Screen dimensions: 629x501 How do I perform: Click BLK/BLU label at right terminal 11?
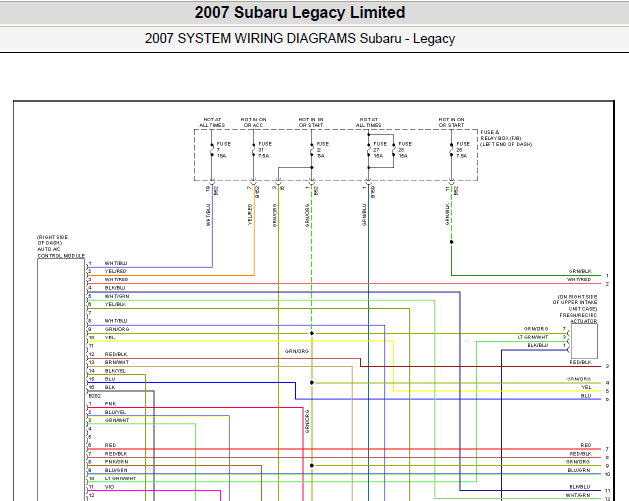point(580,487)
